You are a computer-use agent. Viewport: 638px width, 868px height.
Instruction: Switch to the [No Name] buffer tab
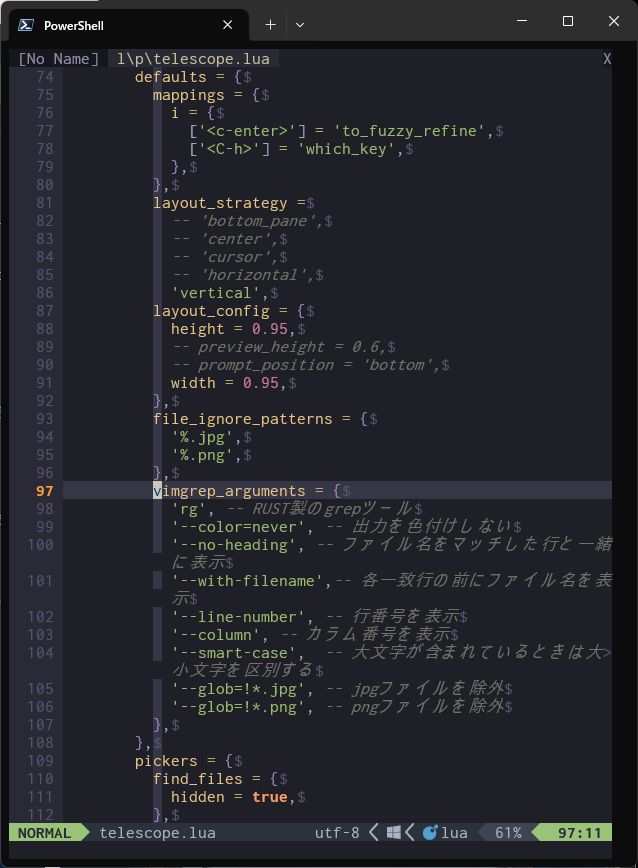pos(58,59)
